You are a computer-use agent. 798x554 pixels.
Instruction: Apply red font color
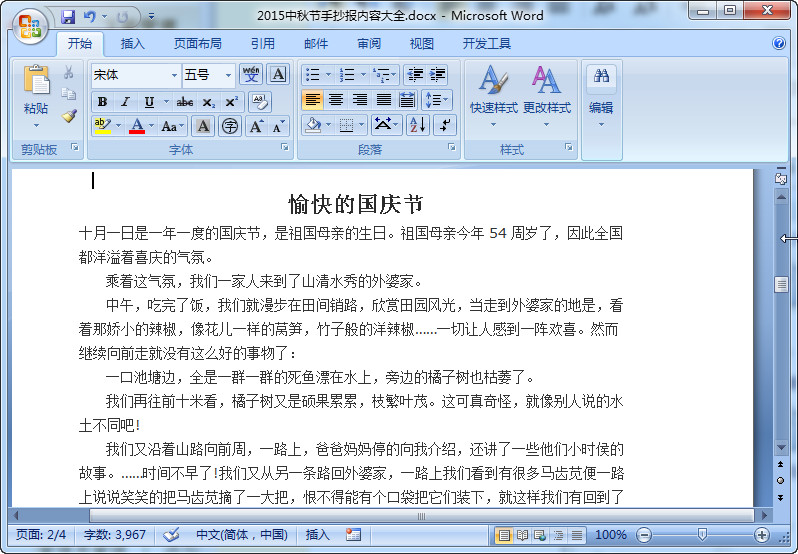137,126
